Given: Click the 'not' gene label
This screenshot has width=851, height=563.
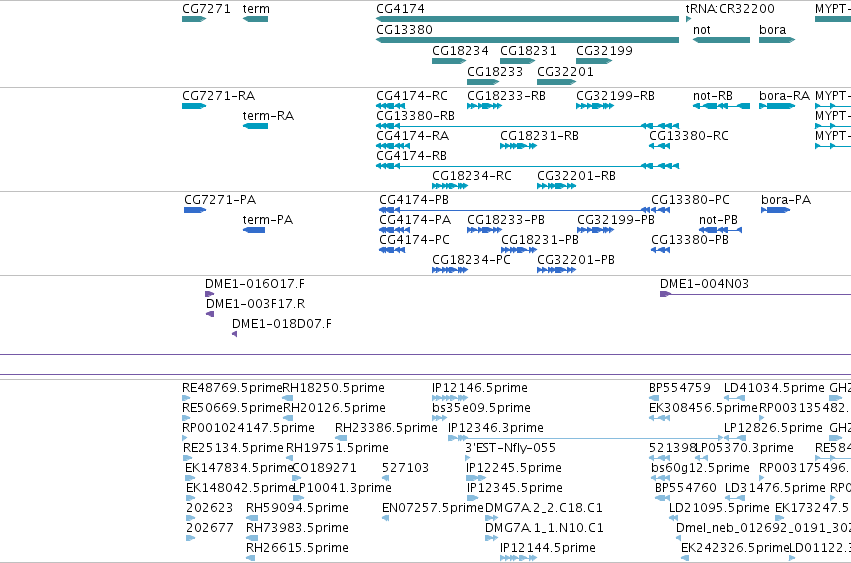Looking at the screenshot, I should 702,29.
